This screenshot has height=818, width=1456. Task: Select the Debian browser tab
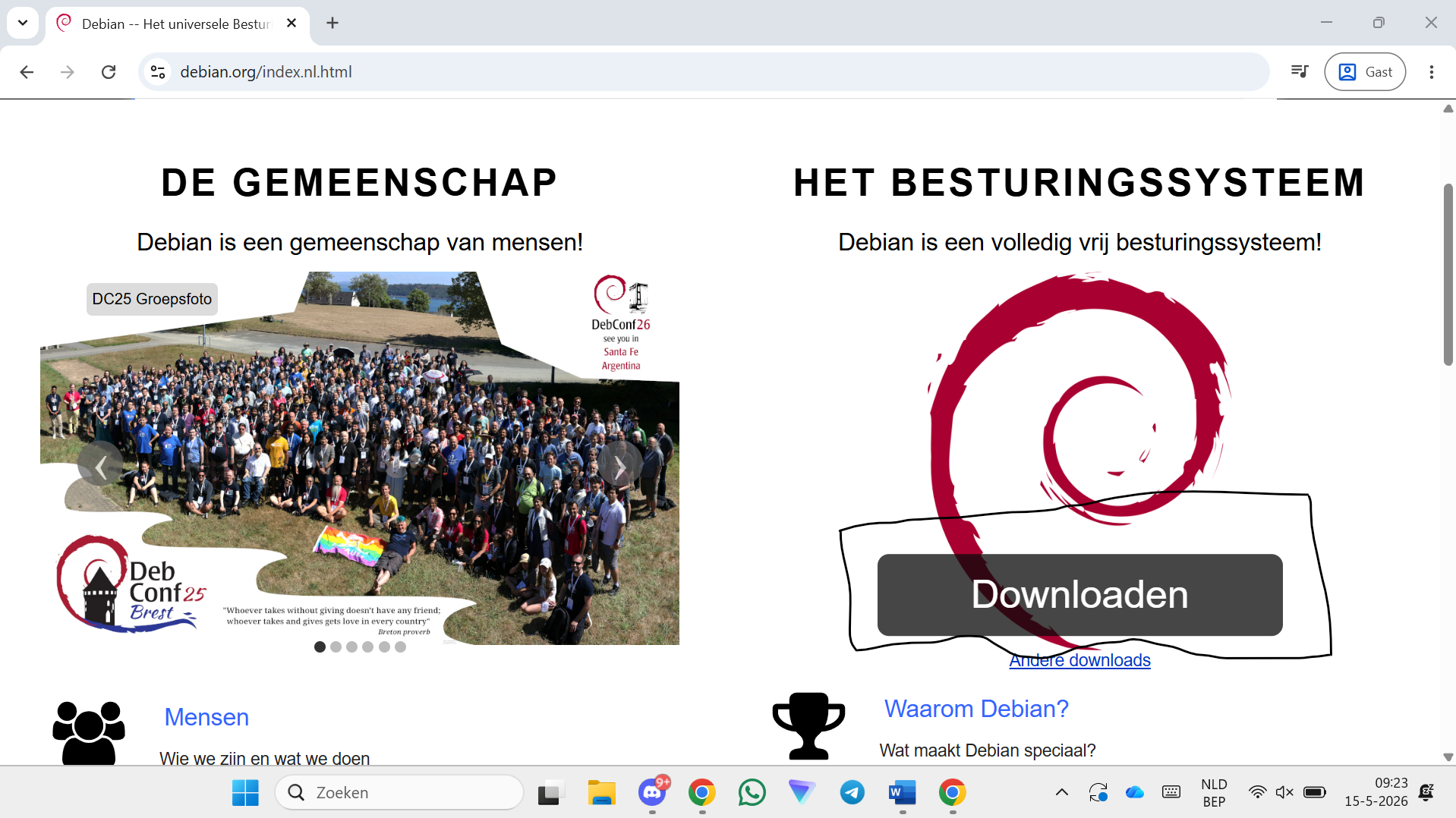pos(178,24)
